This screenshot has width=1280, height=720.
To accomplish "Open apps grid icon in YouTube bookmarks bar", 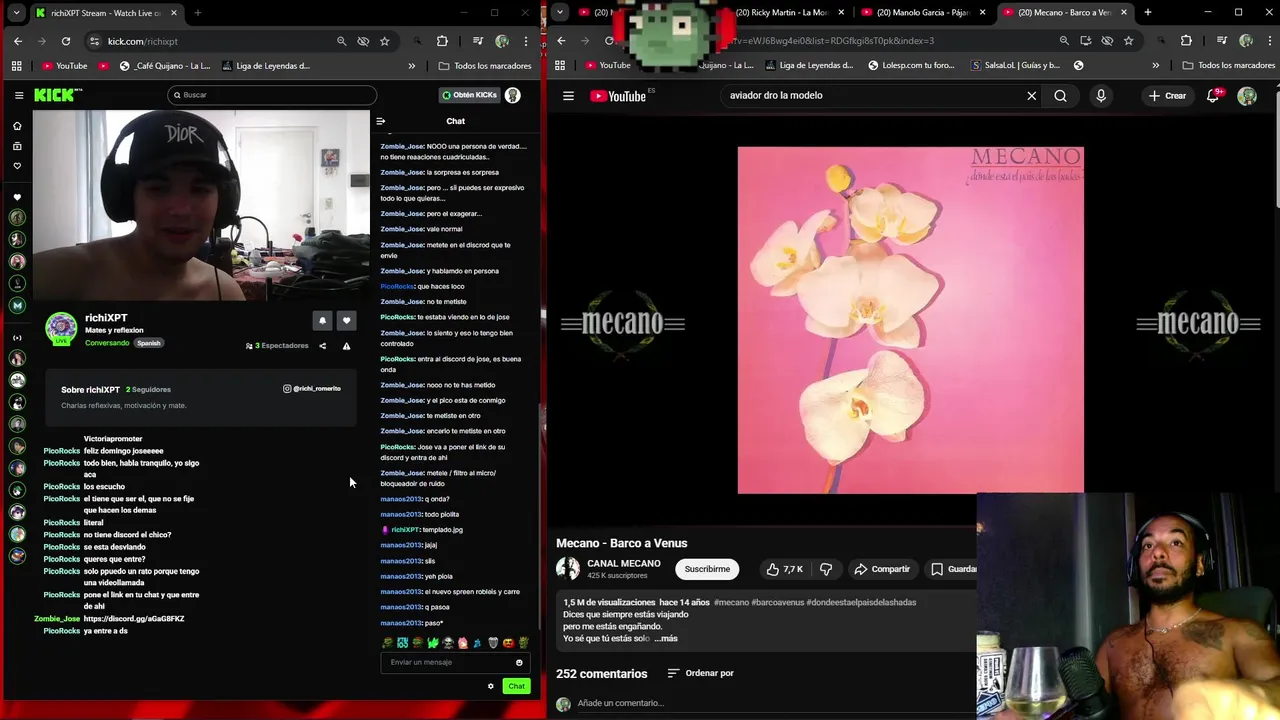I will pyautogui.click(x=560, y=66).
